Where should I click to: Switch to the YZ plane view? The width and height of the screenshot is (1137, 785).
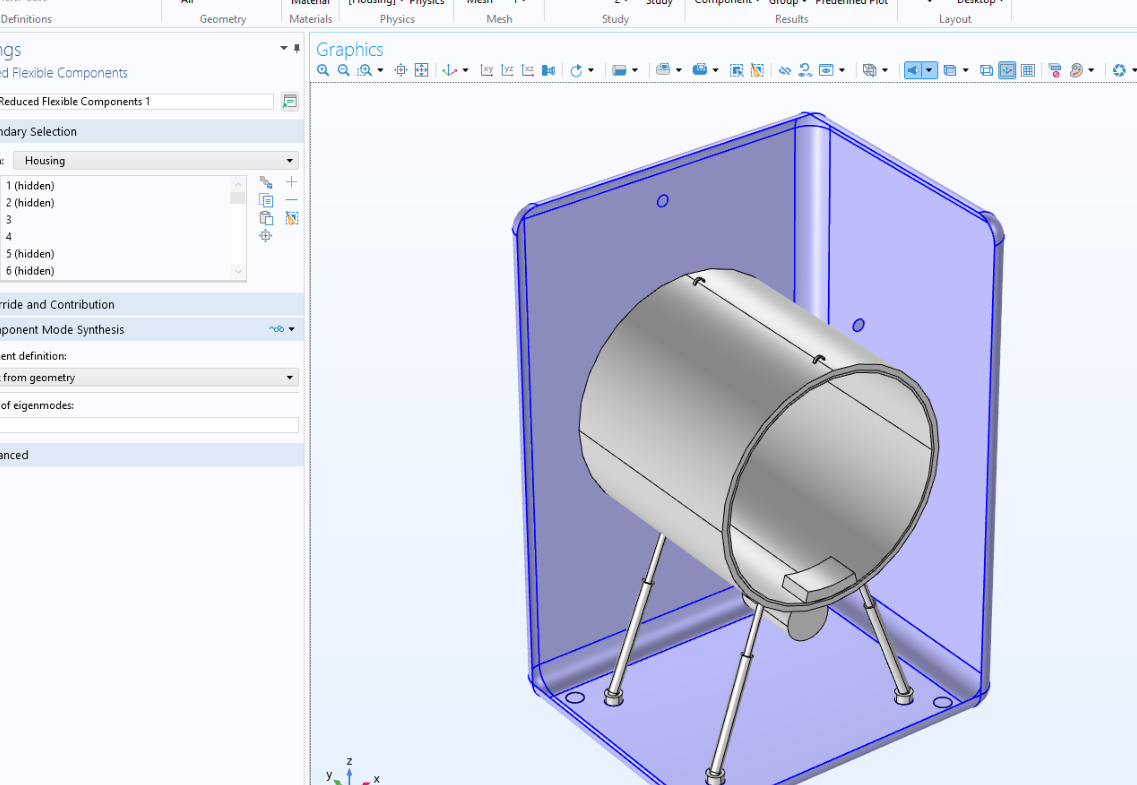(507, 70)
